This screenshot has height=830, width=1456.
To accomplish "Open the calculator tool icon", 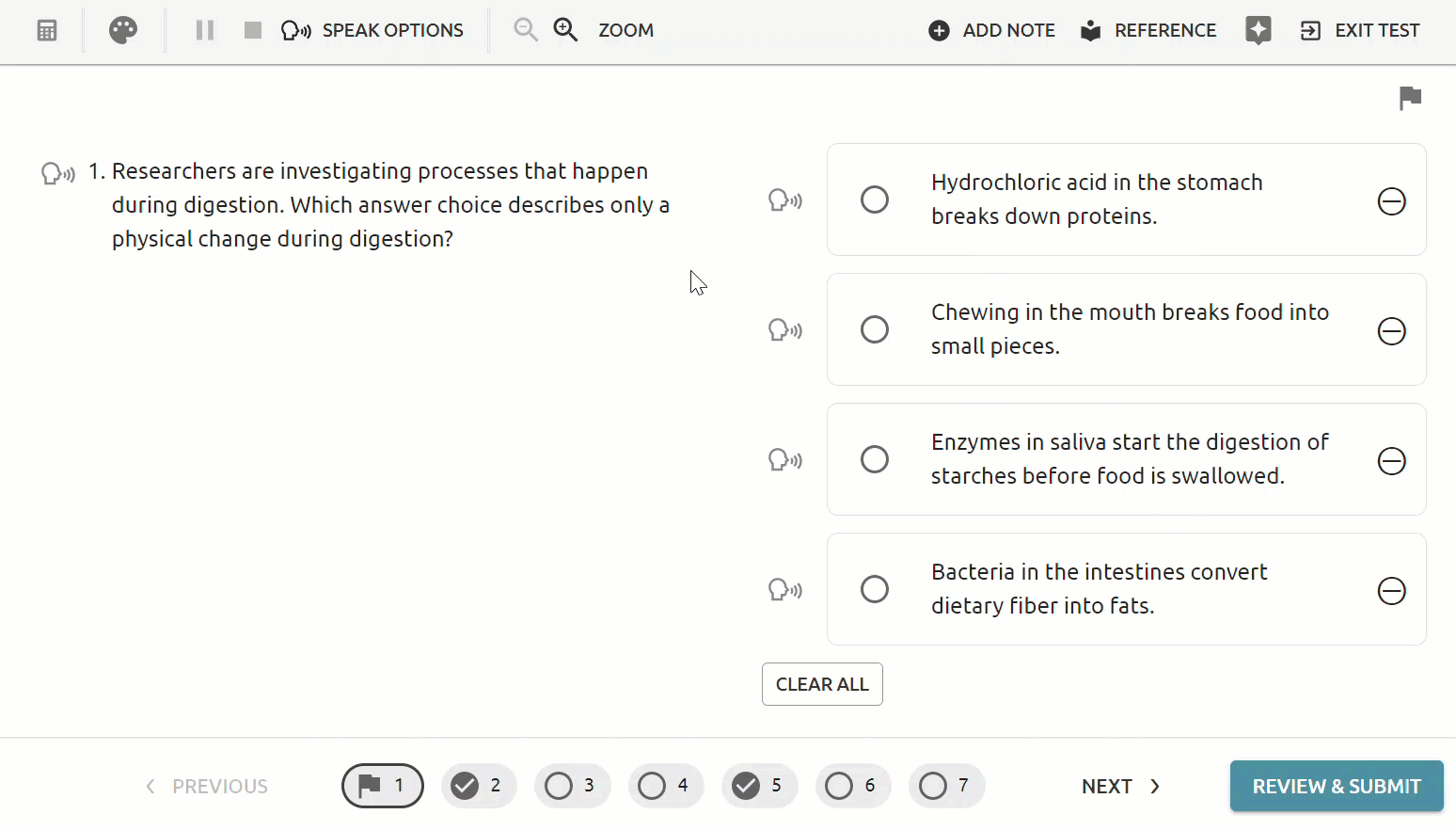I will (47, 30).
